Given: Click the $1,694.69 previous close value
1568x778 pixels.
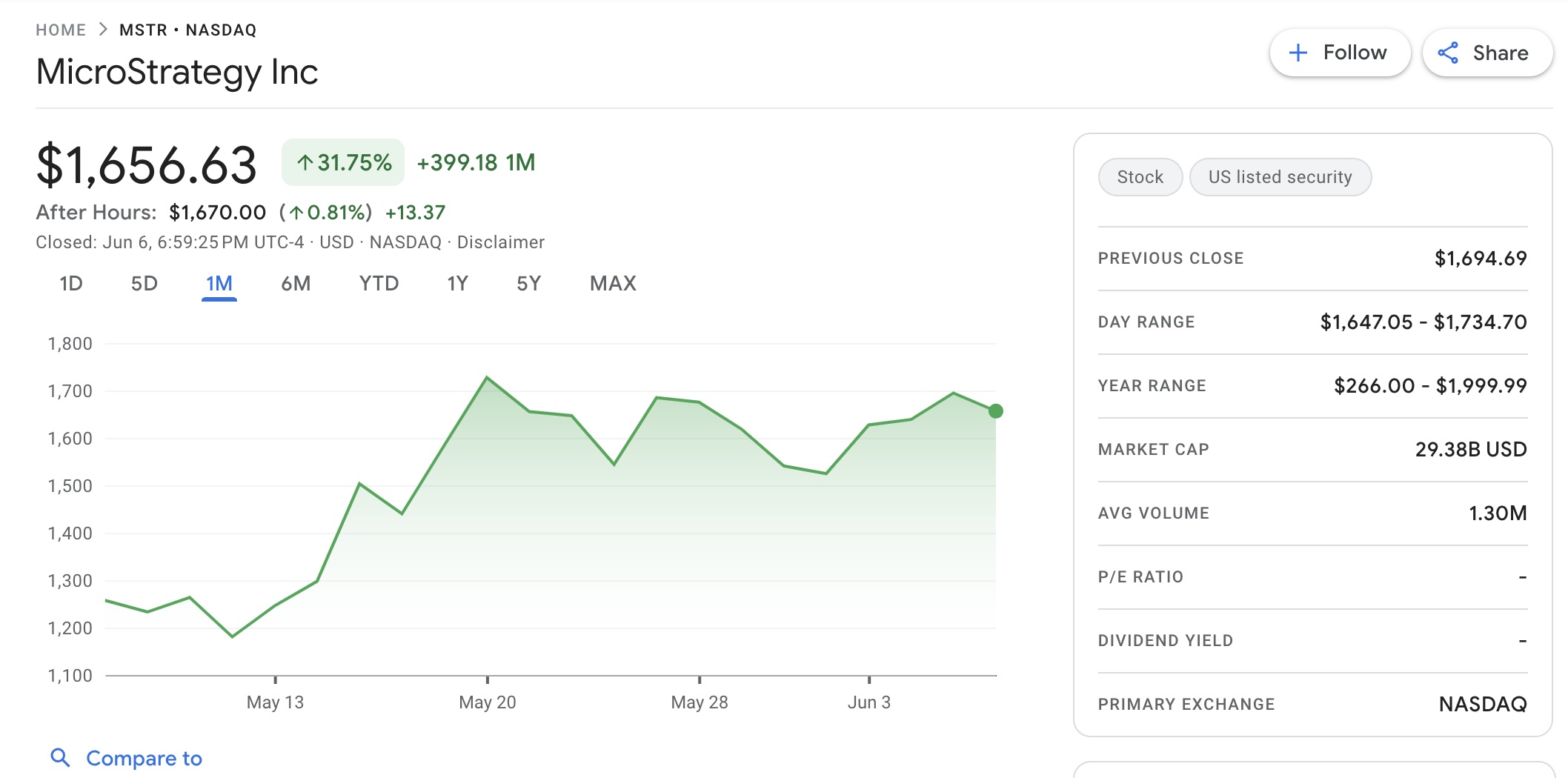Looking at the screenshot, I should (x=1481, y=259).
